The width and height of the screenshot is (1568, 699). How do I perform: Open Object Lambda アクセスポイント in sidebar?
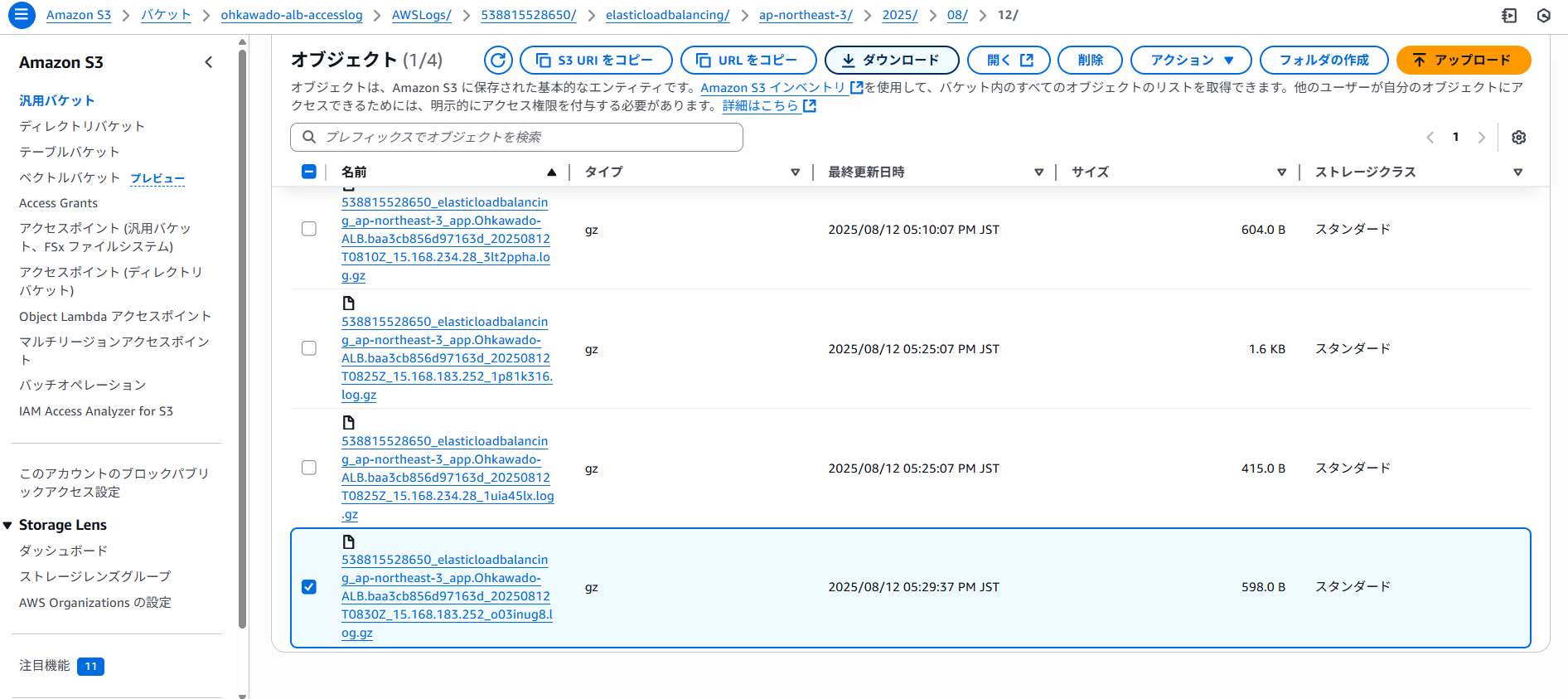point(115,316)
